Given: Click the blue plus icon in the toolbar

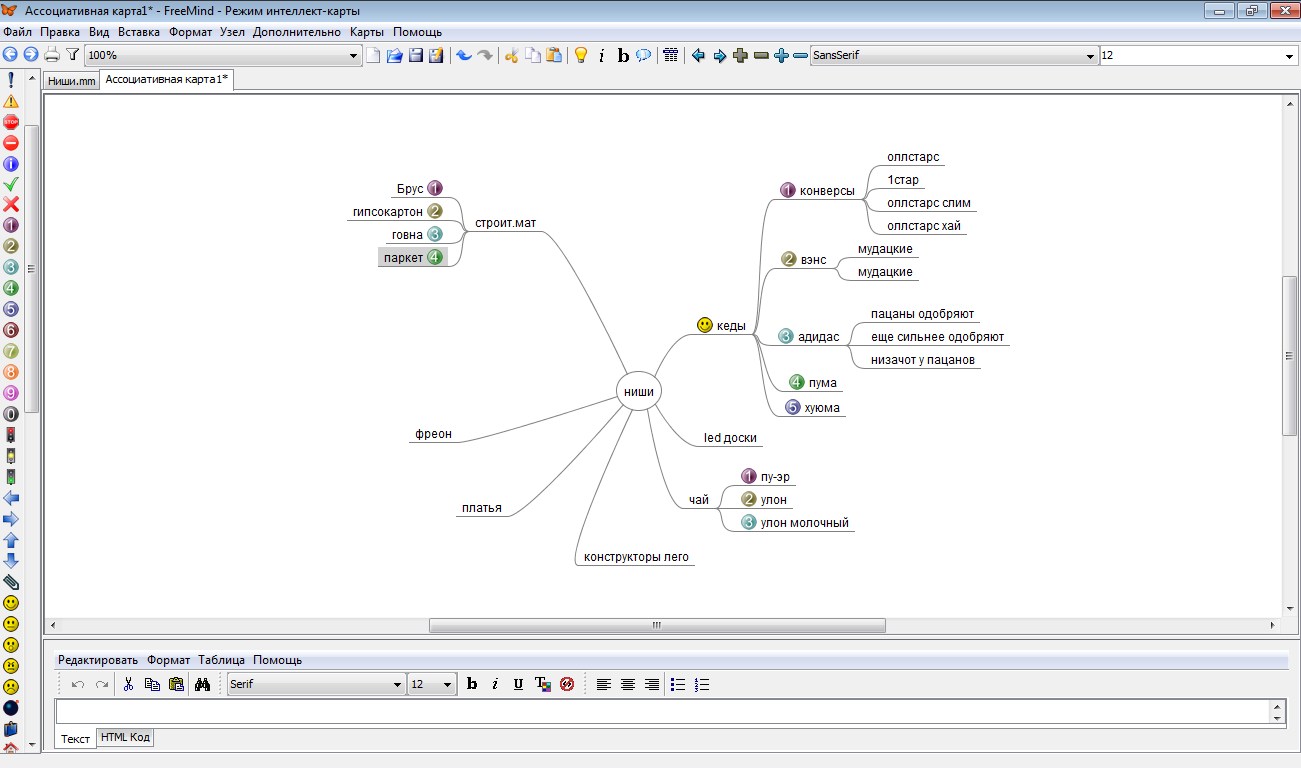Looking at the screenshot, I should coord(781,56).
